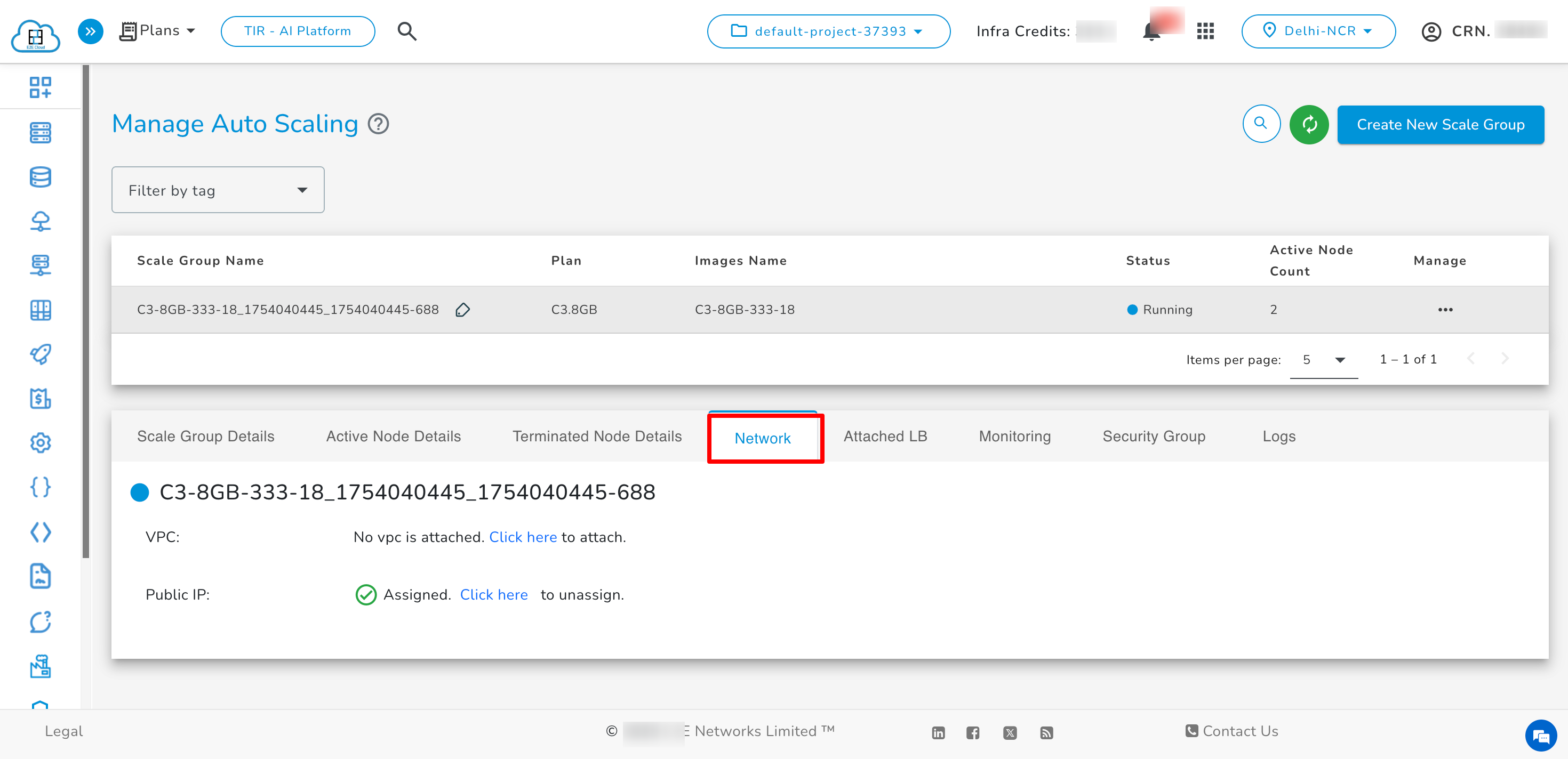Image resolution: width=1568 pixels, height=759 pixels.
Task: Open the Delhi-NCR region selector
Action: click(x=1318, y=31)
